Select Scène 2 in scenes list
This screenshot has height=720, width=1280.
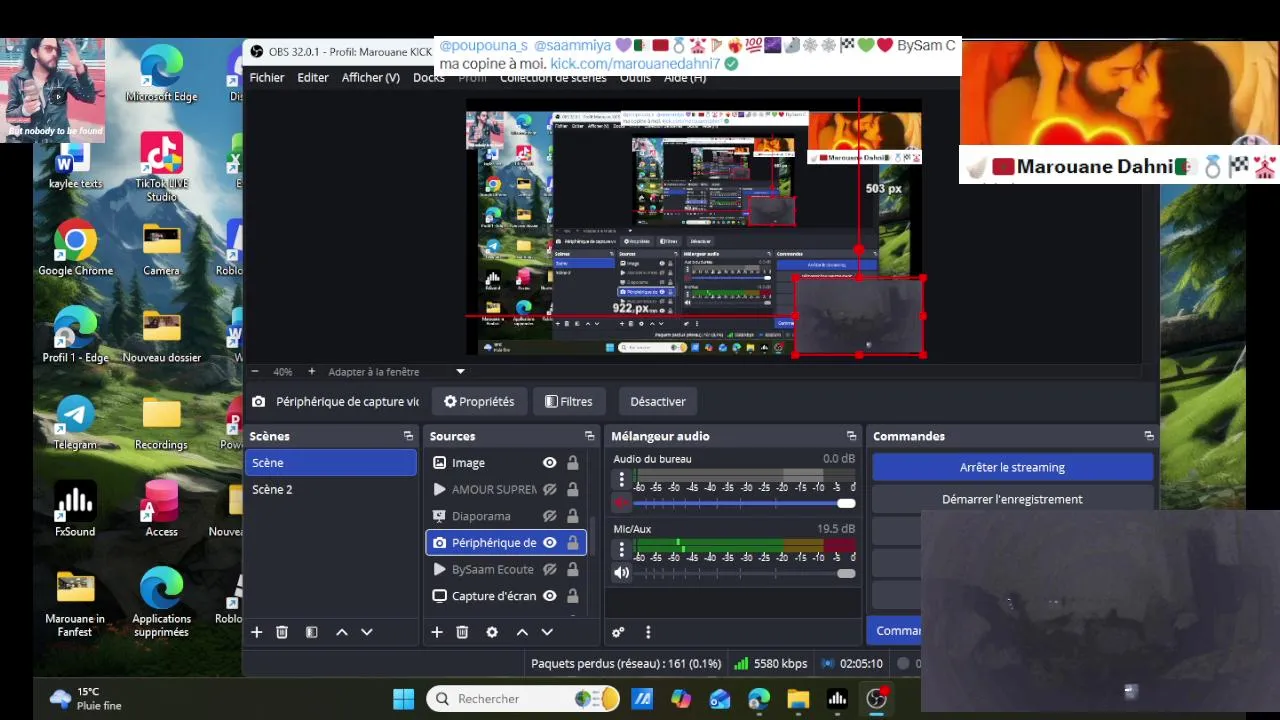(331, 489)
